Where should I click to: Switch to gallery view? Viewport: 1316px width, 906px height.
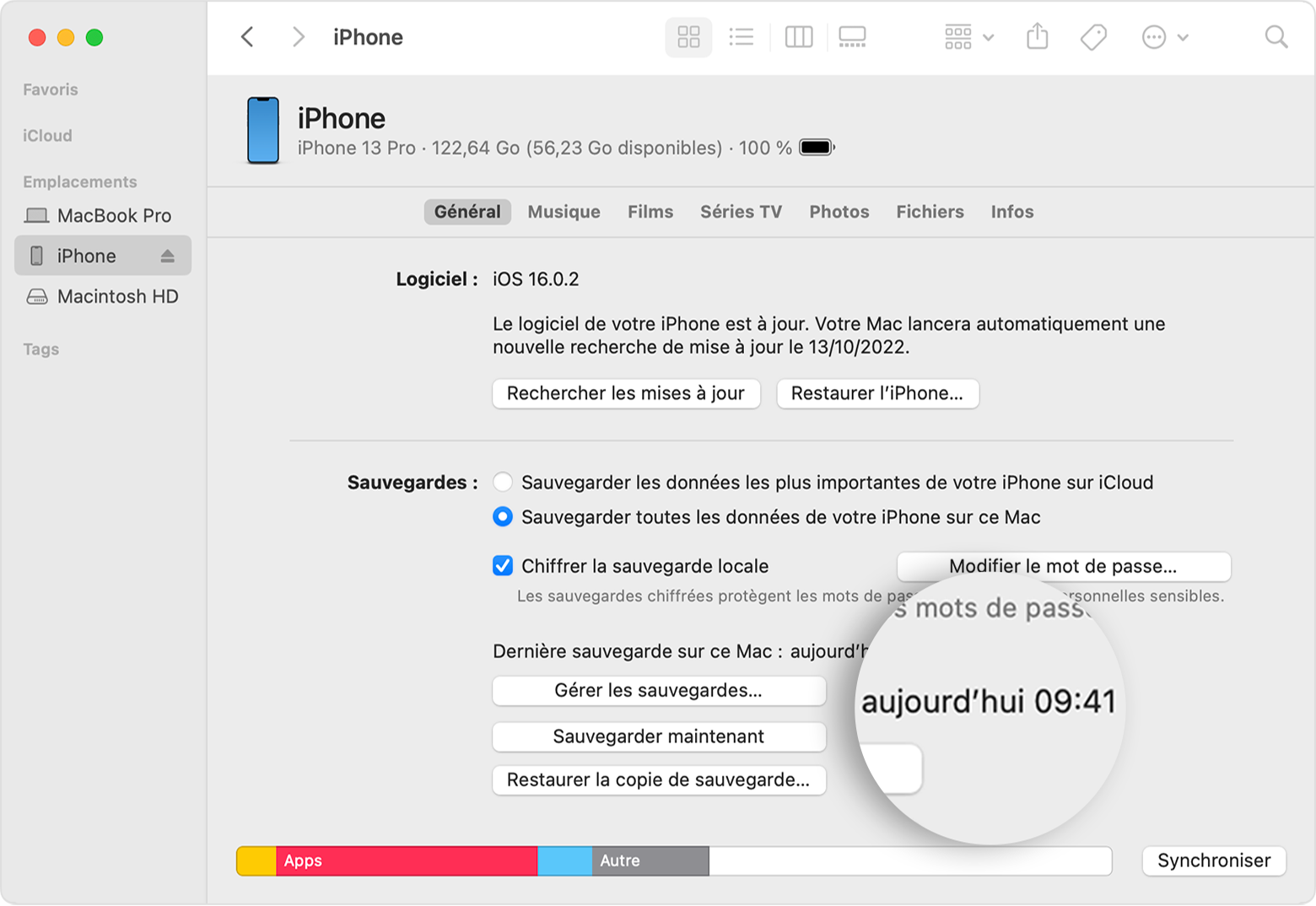[852, 37]
